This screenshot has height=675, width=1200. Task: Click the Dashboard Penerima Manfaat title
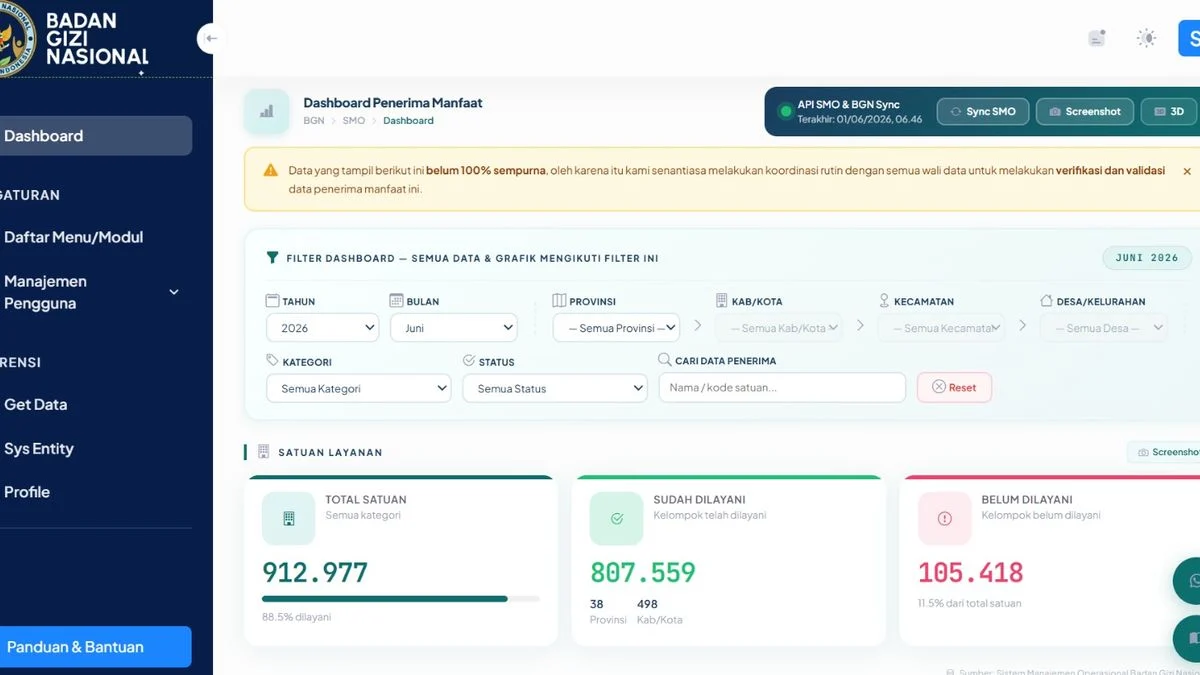[393, 102]
